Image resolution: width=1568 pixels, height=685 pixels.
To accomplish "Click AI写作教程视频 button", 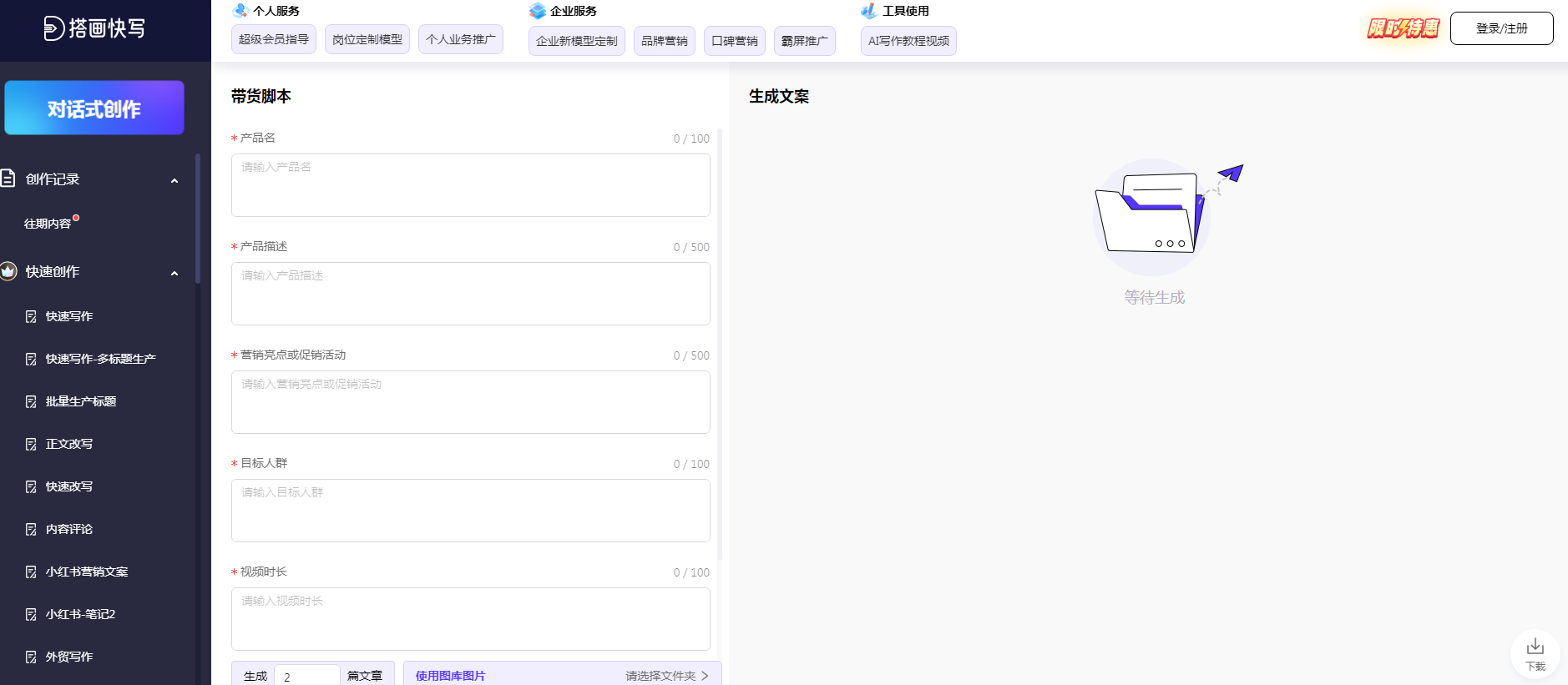I will pos(908,41).
